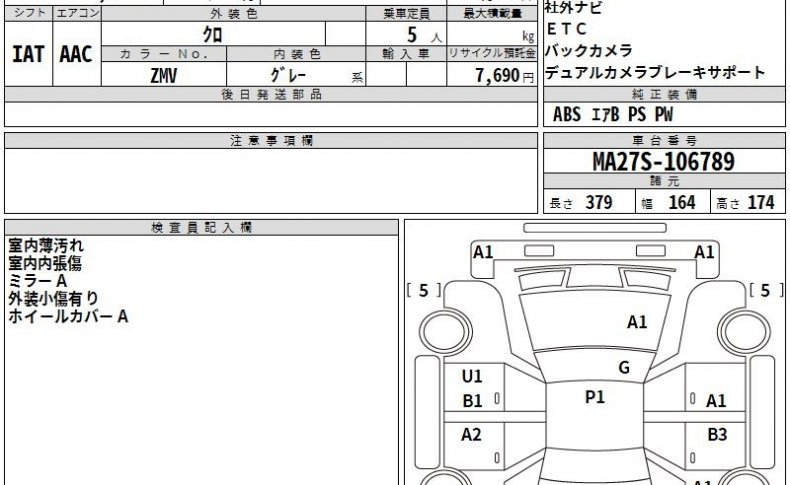Select the IAT shift value
The width and height of the screenshot is (790, 485).
(x=28, y=54)
